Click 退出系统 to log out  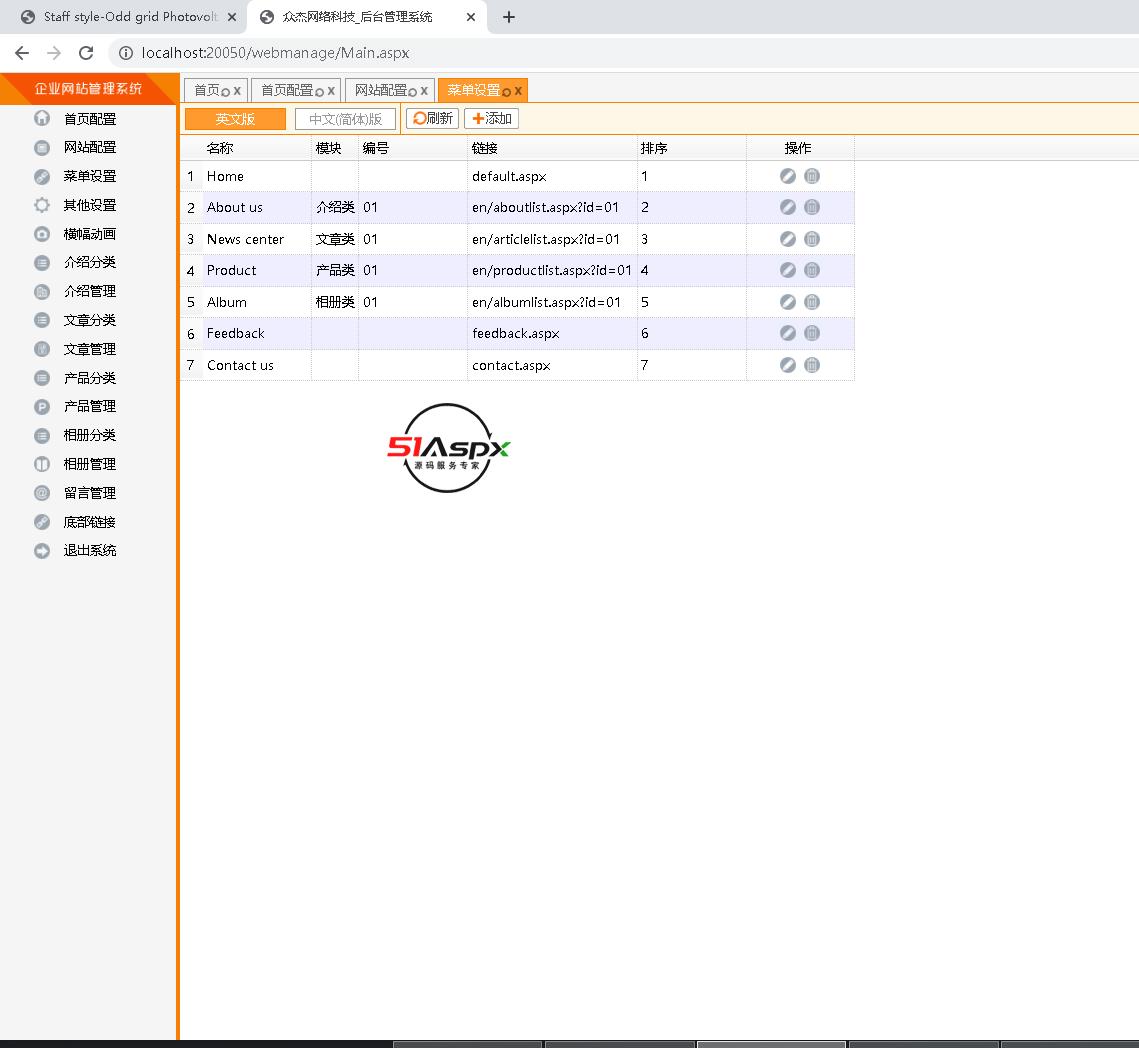pyautogui.click(x=89, y=550)
